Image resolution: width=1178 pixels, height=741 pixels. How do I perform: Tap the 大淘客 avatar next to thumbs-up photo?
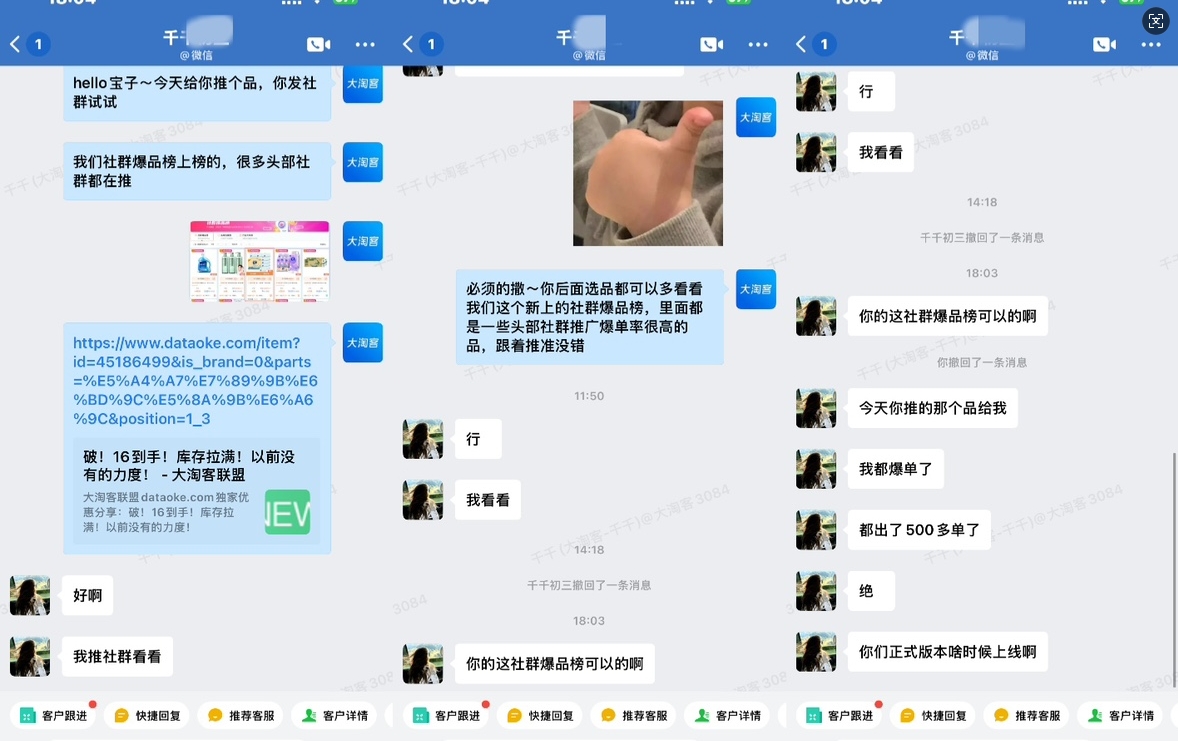point(755,117)
